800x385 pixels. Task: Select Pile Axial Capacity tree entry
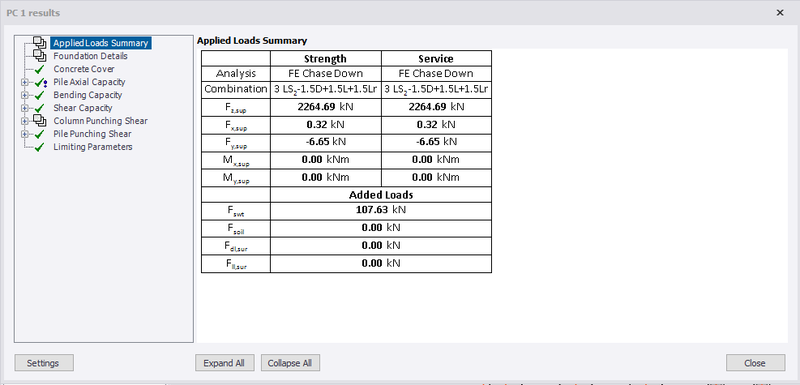click(x=89, y=82)
